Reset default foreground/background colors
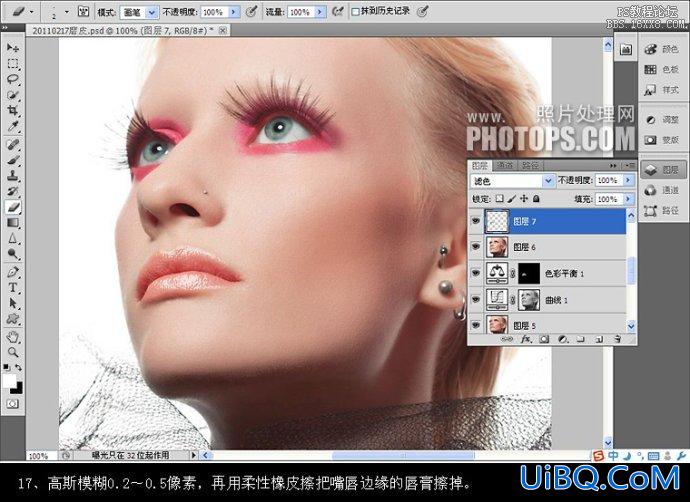Image resolution: width=690 pixels, height=502 pixels. [7, 367]
